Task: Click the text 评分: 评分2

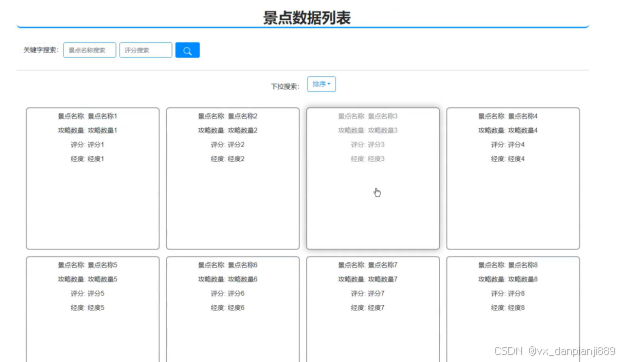Action: point(228,145)
